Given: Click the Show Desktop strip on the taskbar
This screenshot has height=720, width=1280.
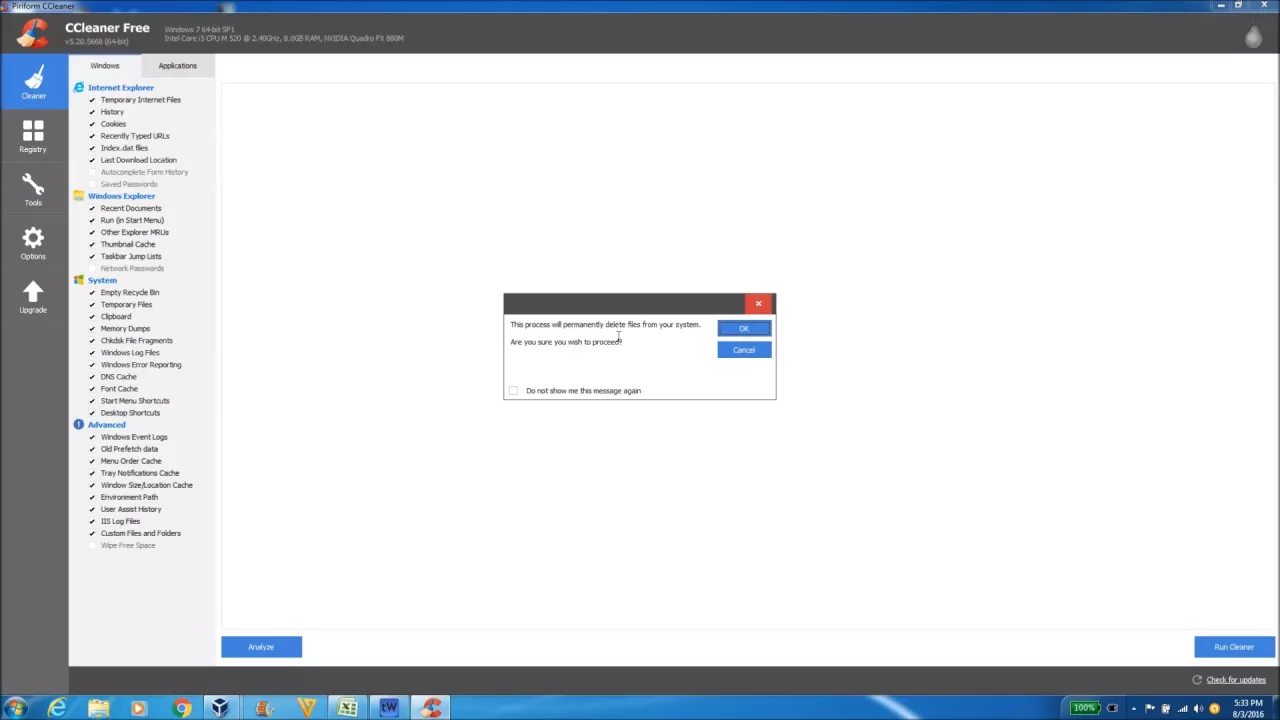Looking at the screenshot, I should pos(1274,708).
